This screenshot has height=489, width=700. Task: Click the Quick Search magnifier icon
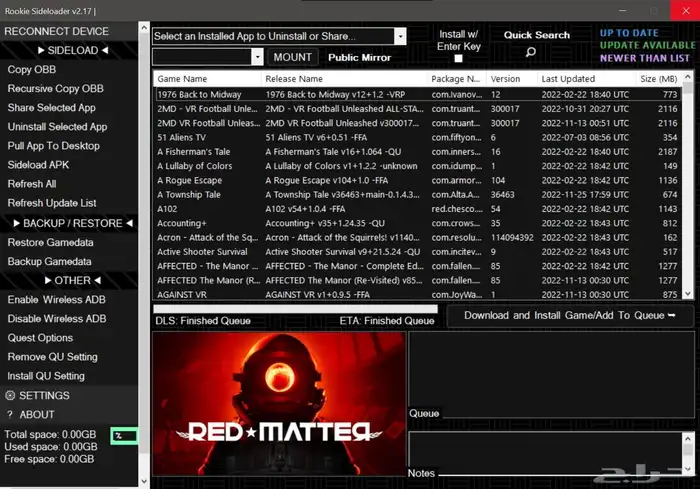(x=530, y=52)
